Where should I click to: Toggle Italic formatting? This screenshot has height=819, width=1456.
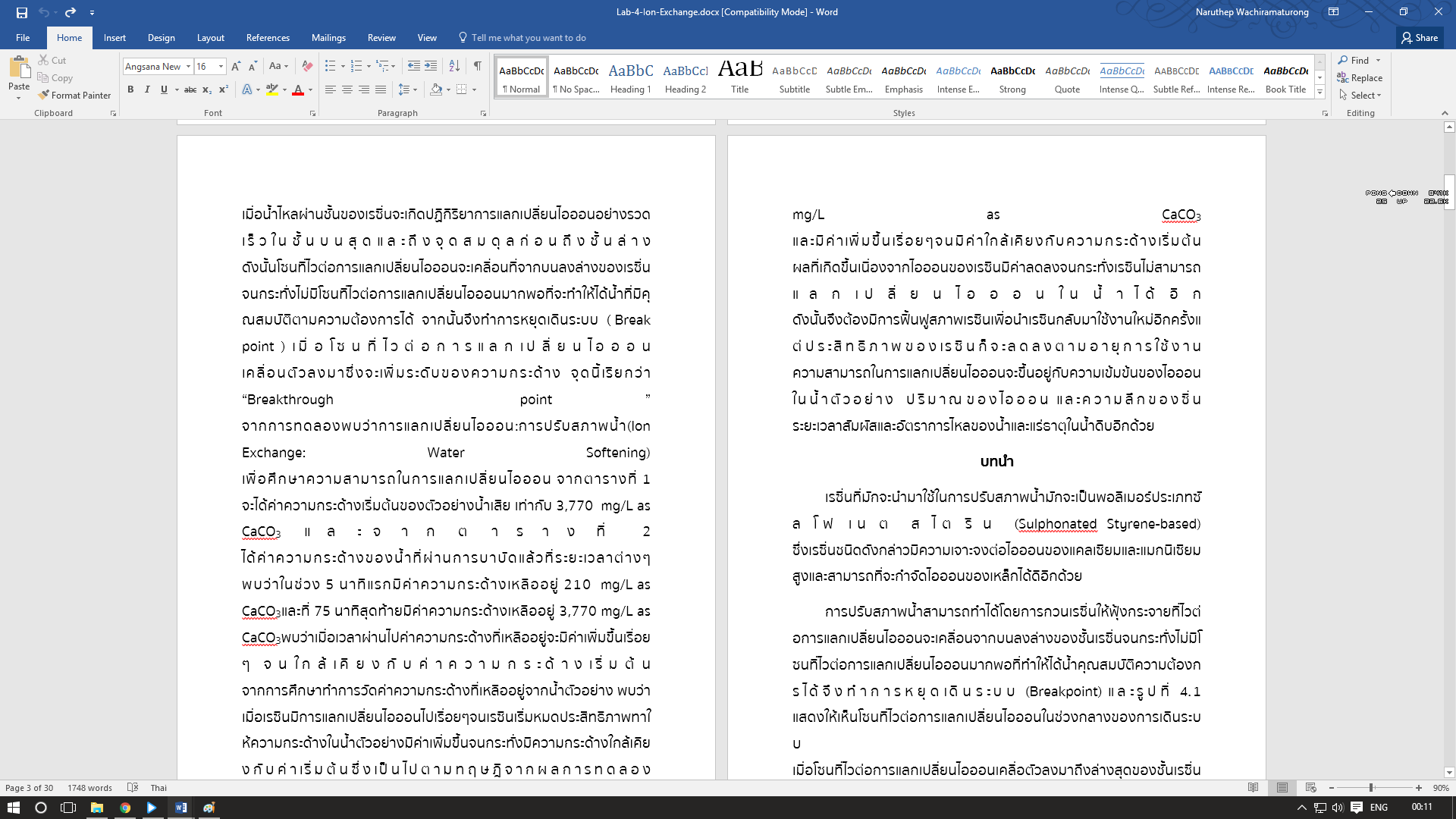click(147, 89)
